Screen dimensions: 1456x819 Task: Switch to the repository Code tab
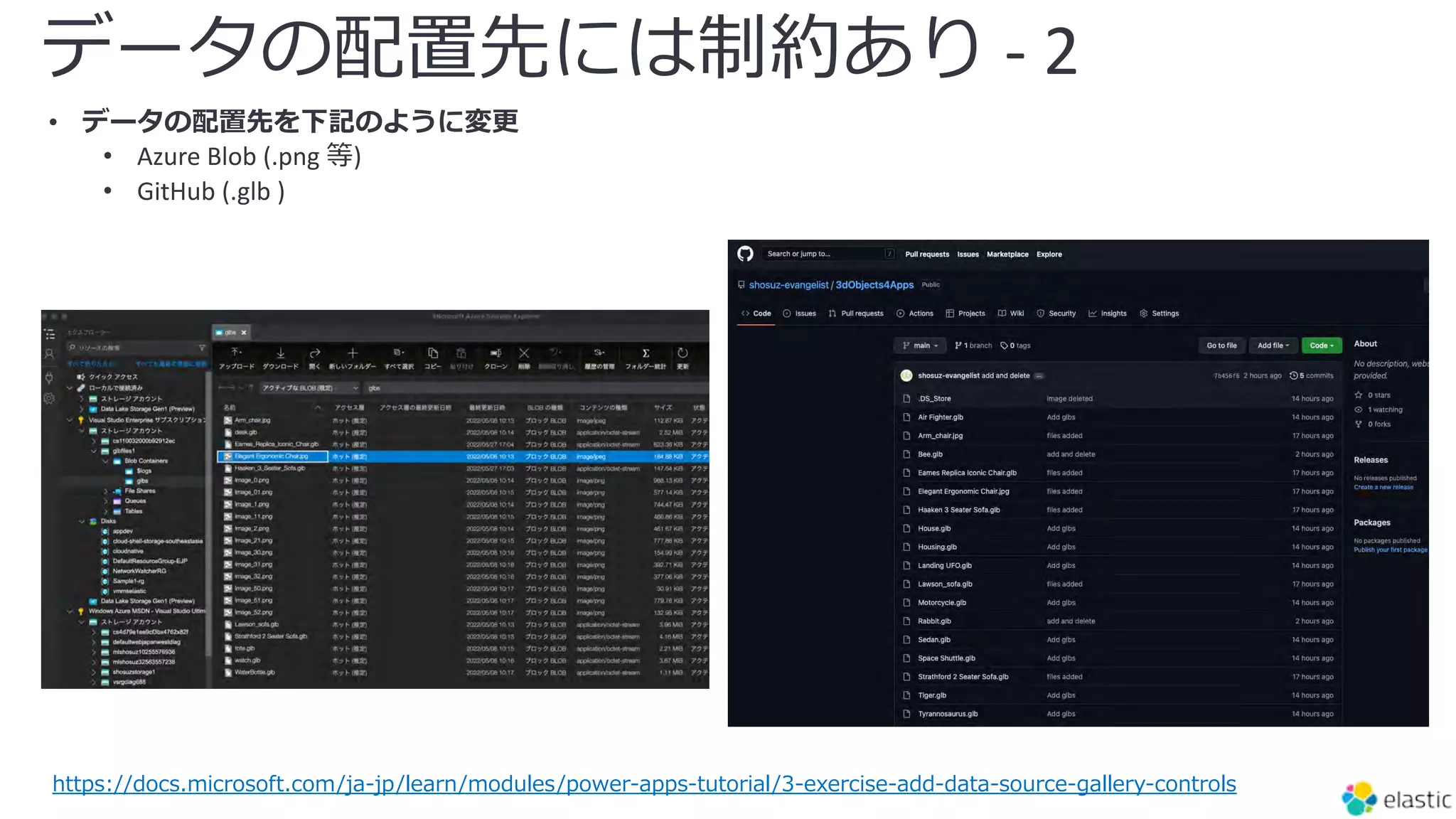(756, 314)
